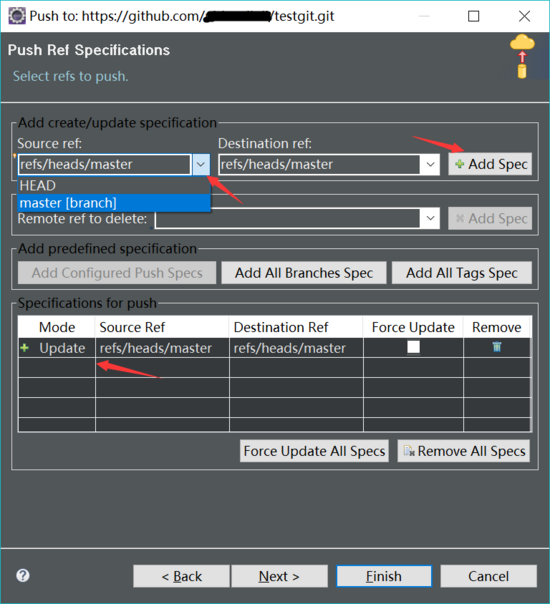Toggle Force Update checkbox for master
Image resolution: width=550 pixels, height=604 pixels.
[x=413, y=347]
